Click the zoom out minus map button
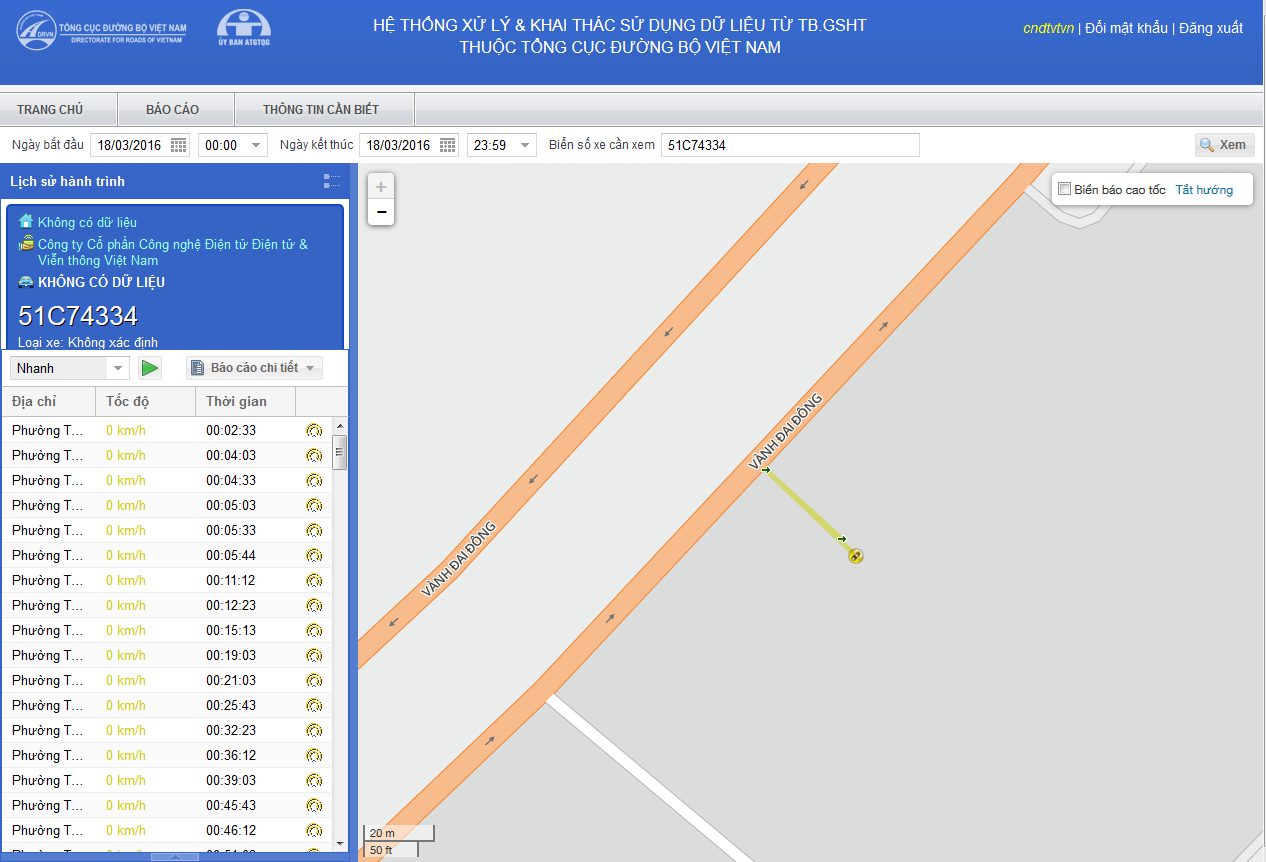The width and height of the screenshot is (1266, 862). [381, 212]
